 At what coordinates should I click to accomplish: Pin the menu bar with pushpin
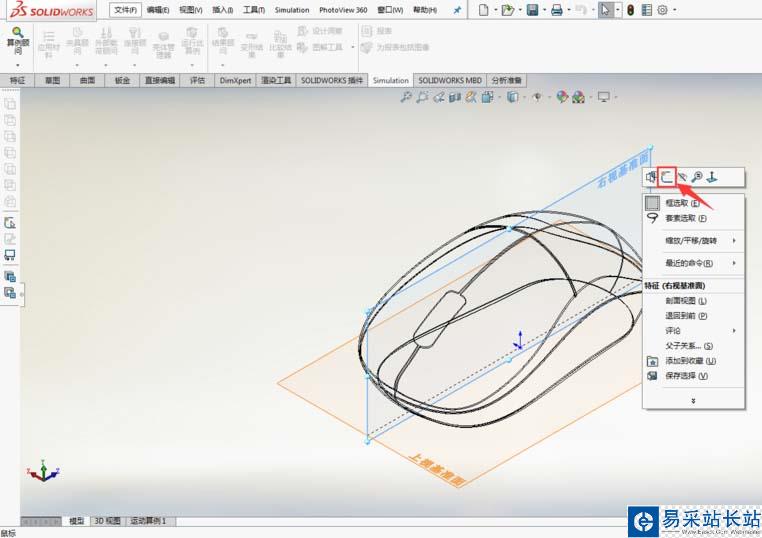coord(457,10)
